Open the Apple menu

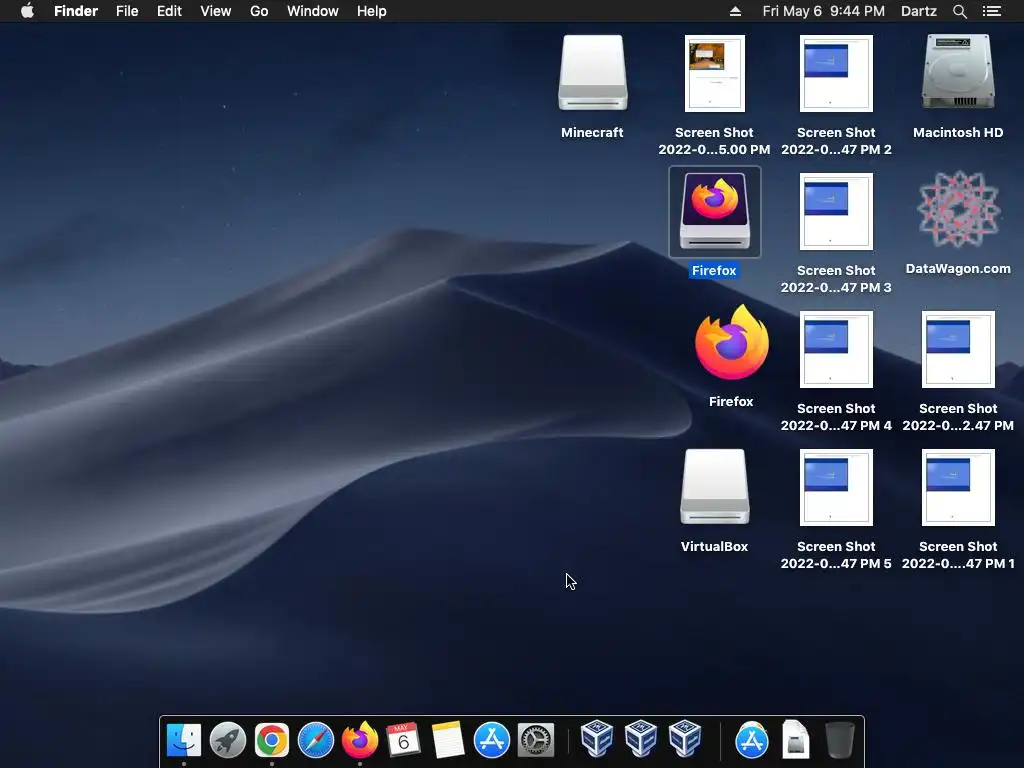point(27,11)
